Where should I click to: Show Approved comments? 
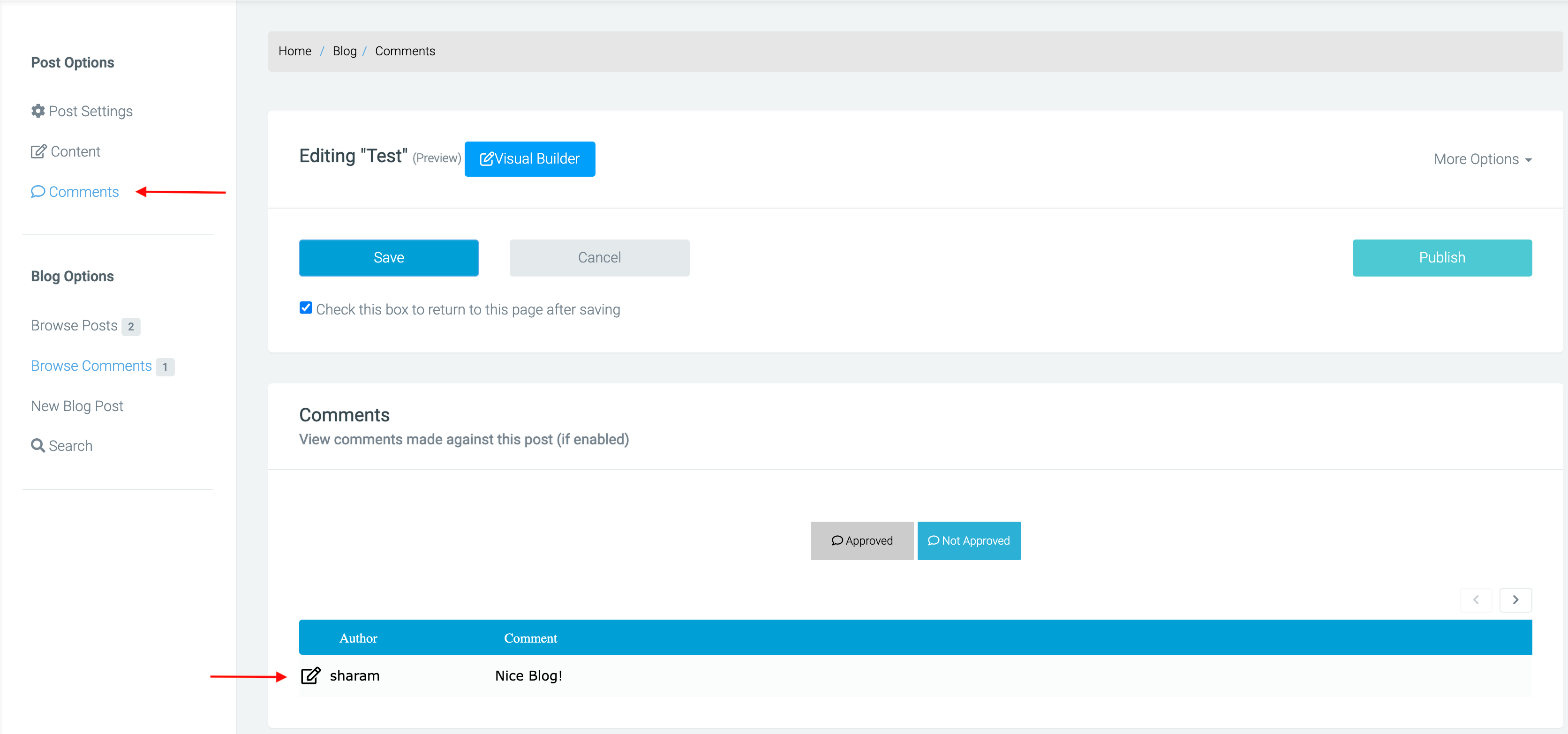(x=862, y=540)
